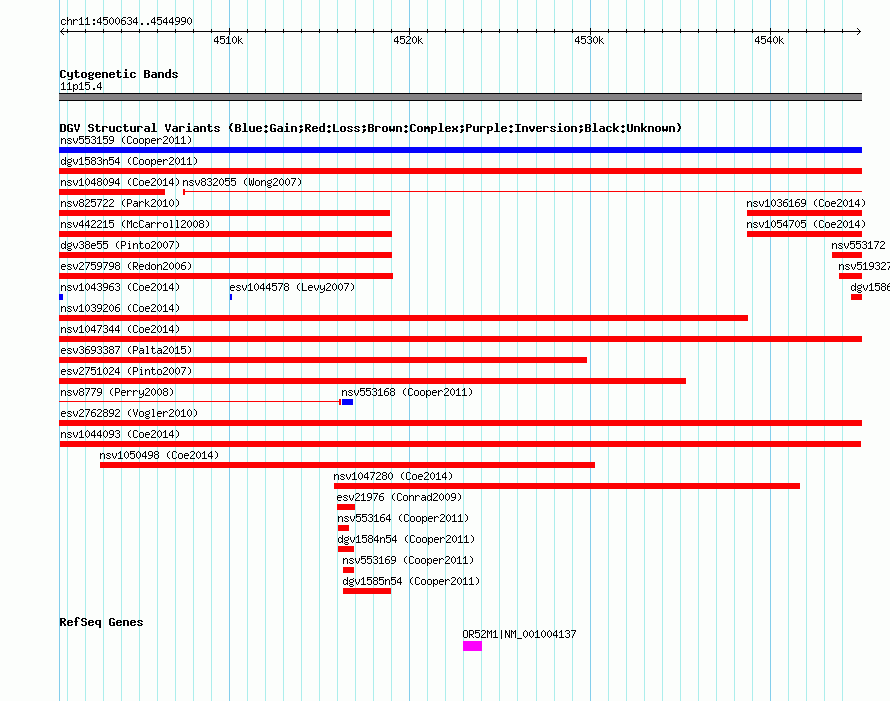Click the nsv1039206 (Coe2014) label
This screenshot has height=701, width=890.
[120, 308]
